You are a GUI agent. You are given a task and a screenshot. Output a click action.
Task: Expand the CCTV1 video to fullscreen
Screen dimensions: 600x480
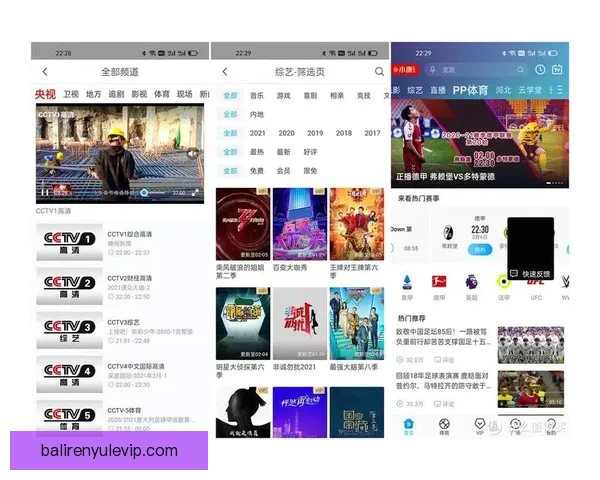coord(195,193)
